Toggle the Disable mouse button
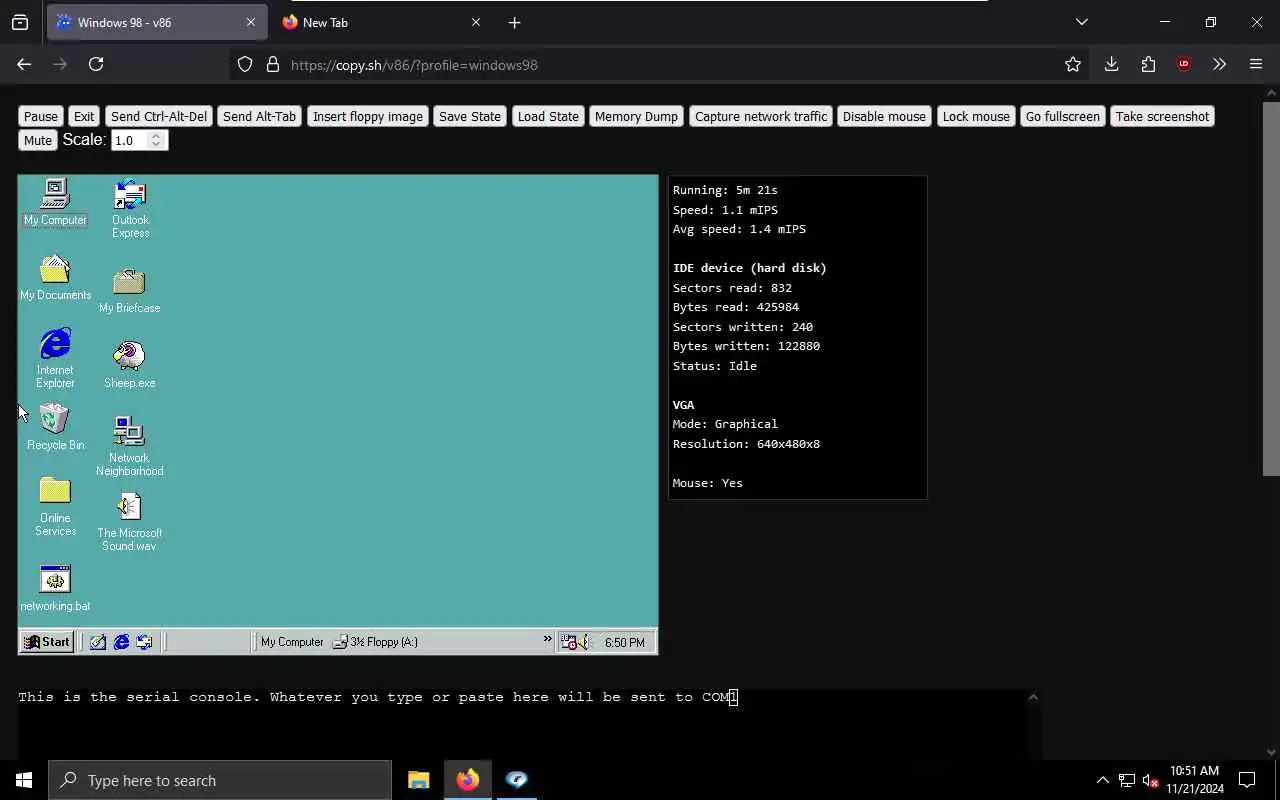The width and height of the screenshot is (1280, 800). [884, 116]
